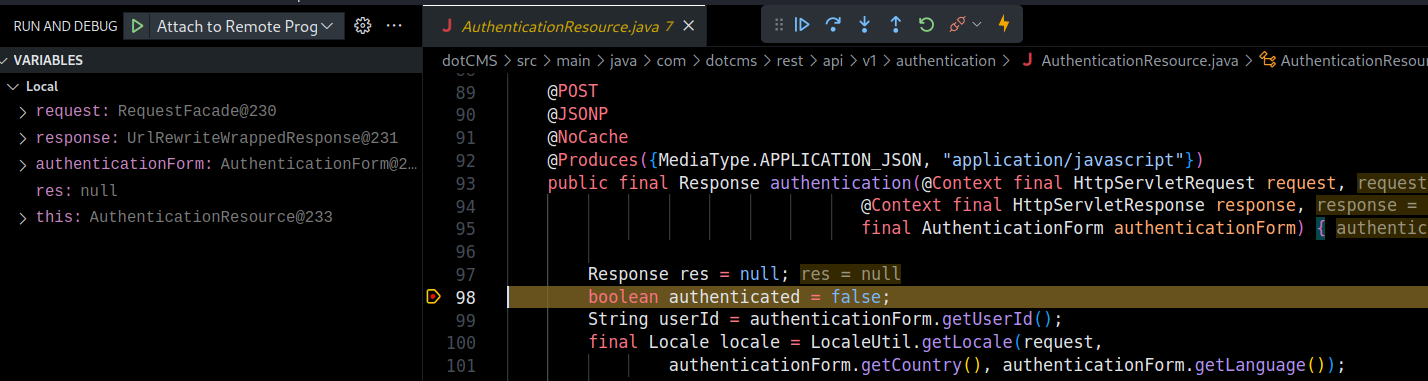Toggle the breakpoint marker on line 98
Viewport: 1428px width, 381px height.
pos(433,296)
